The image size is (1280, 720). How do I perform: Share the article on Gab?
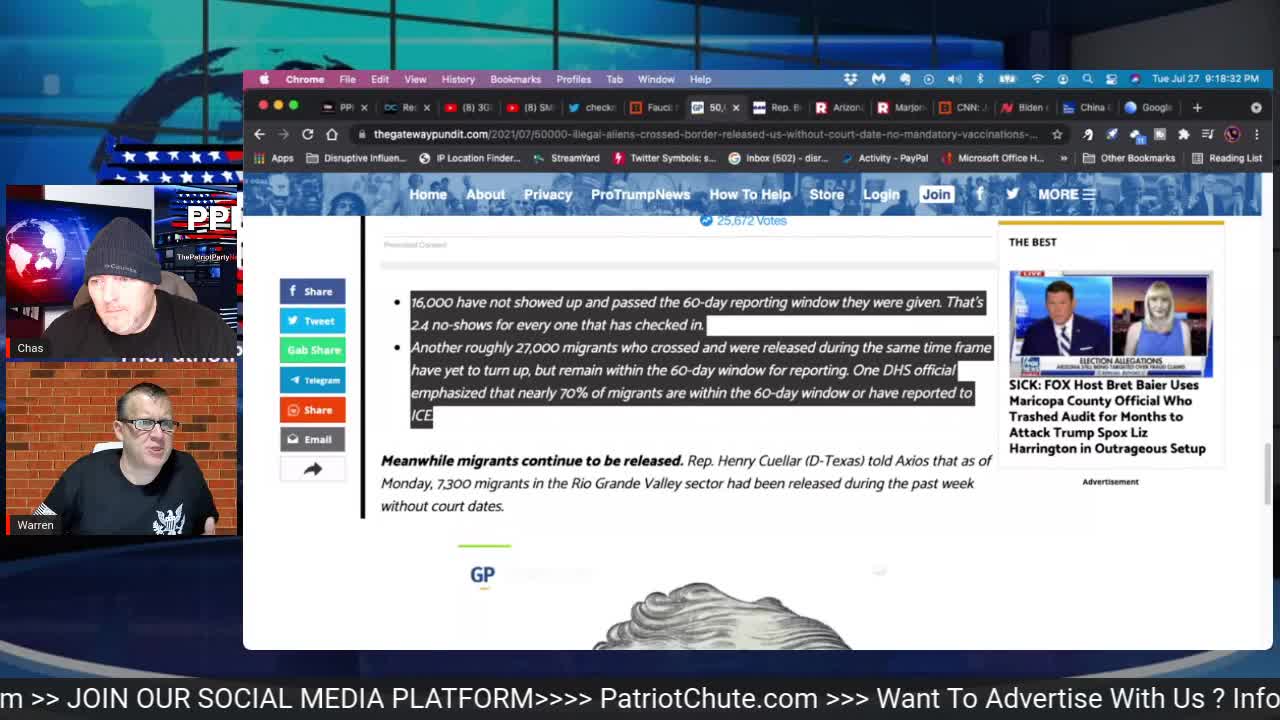[x=312, y=350]
